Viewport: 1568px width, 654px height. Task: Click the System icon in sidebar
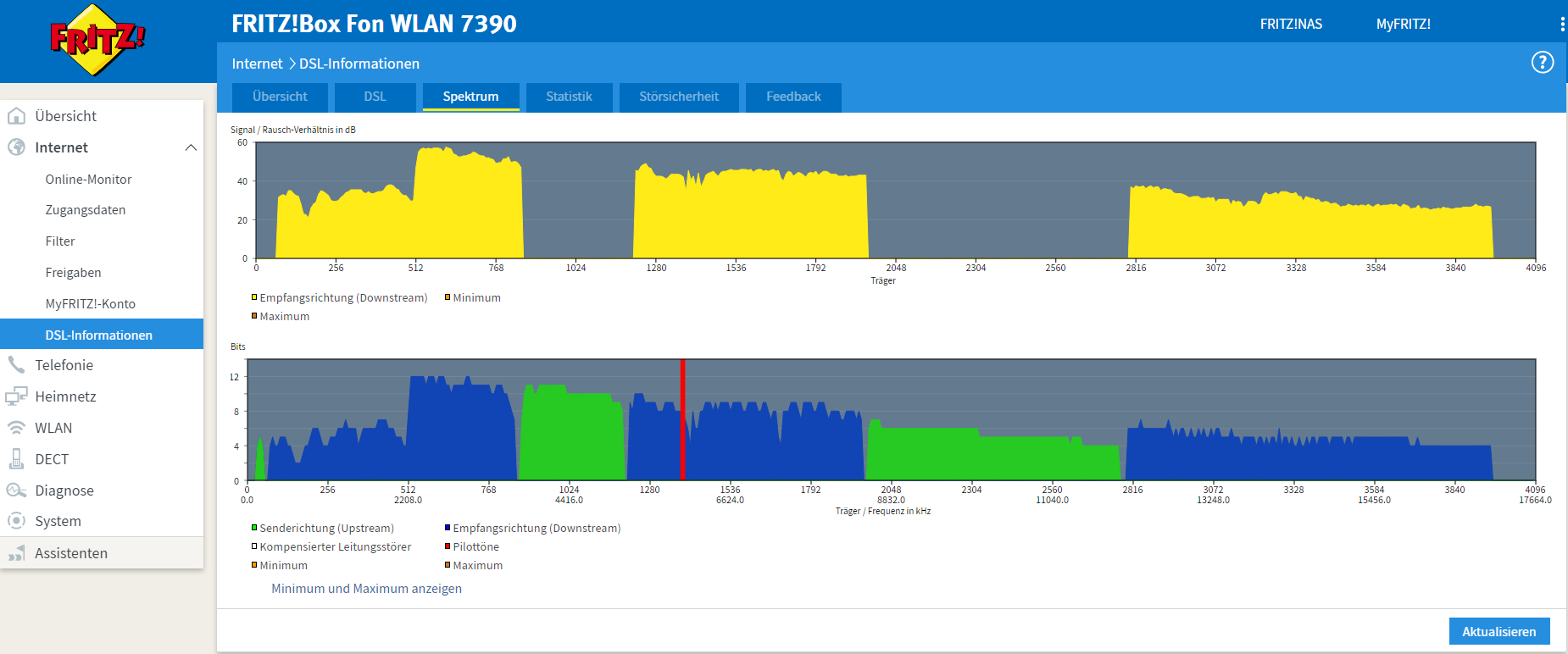pos(16,521)
